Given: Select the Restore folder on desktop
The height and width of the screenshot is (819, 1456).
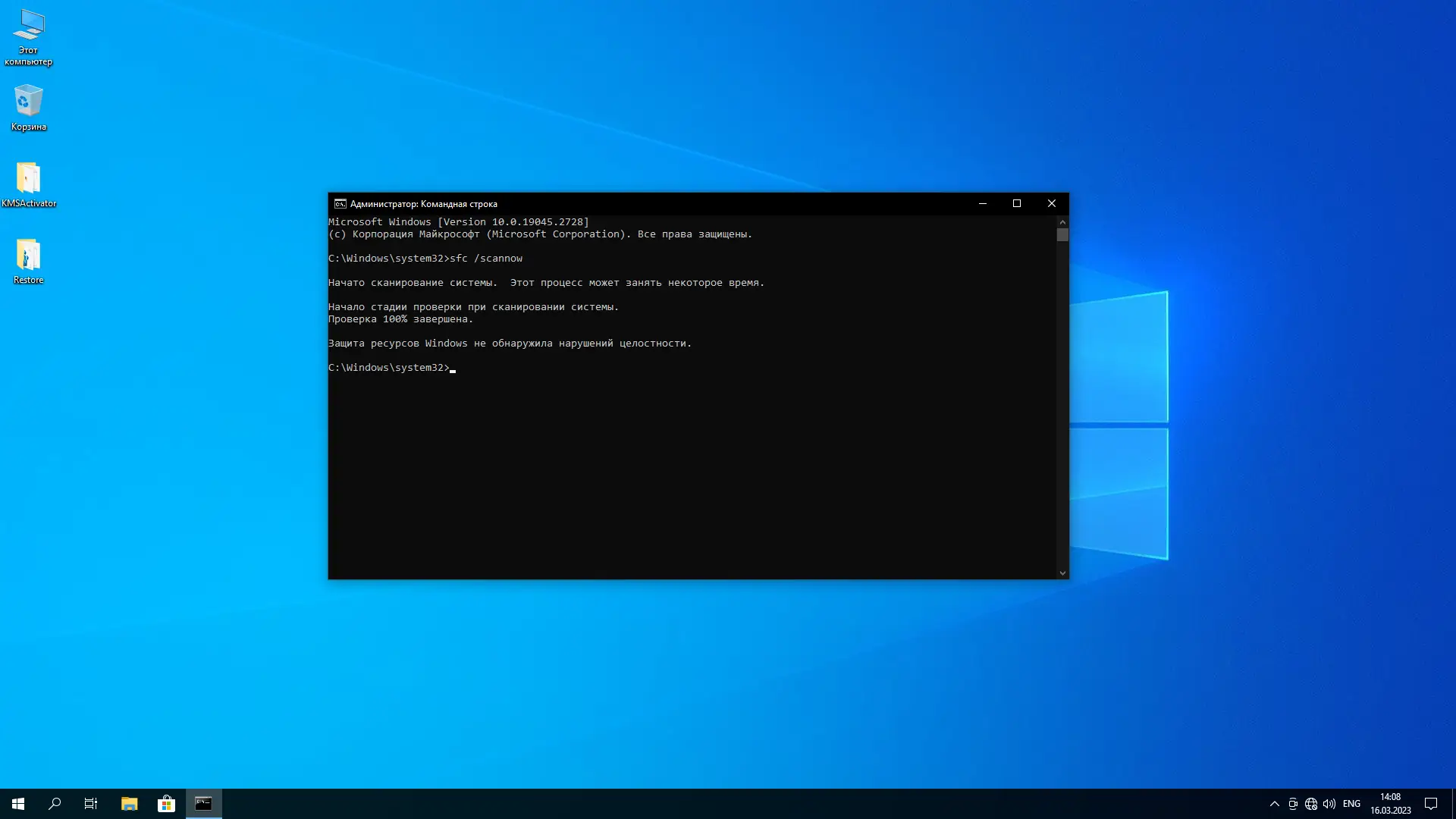Looking at the screenshot, I should [28, 256].
